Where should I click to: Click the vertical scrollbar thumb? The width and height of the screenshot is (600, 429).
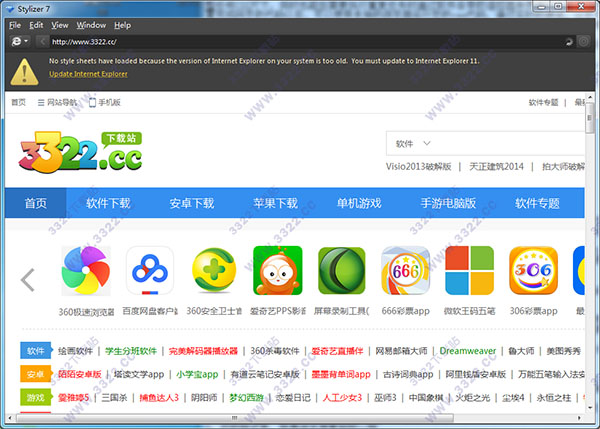[x=589, y=118]
